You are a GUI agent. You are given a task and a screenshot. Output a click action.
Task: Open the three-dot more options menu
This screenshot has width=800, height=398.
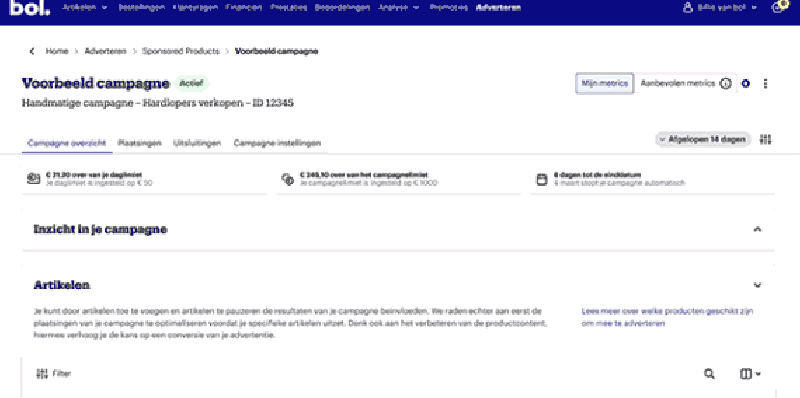point(765,84)
